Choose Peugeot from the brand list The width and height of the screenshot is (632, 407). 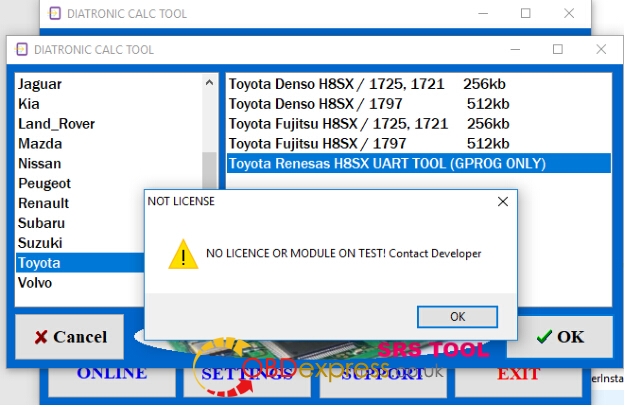45,184
